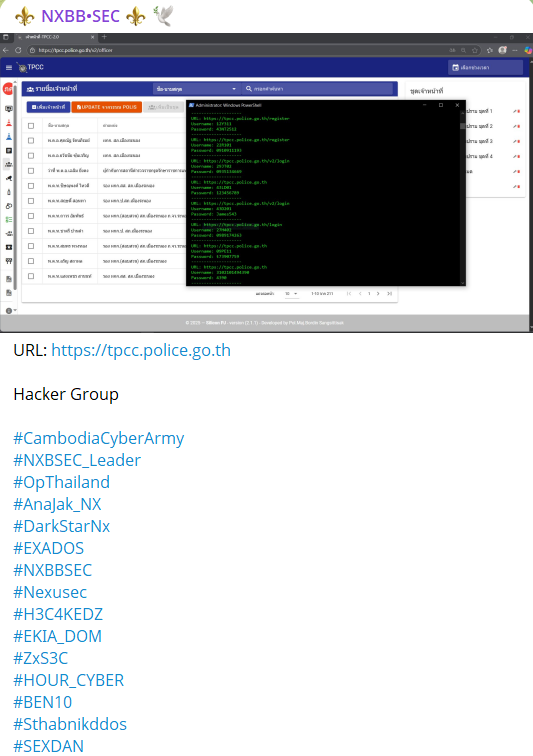Click the PowerShell window vertical scrollbar
533x756 pixels.
463,197
